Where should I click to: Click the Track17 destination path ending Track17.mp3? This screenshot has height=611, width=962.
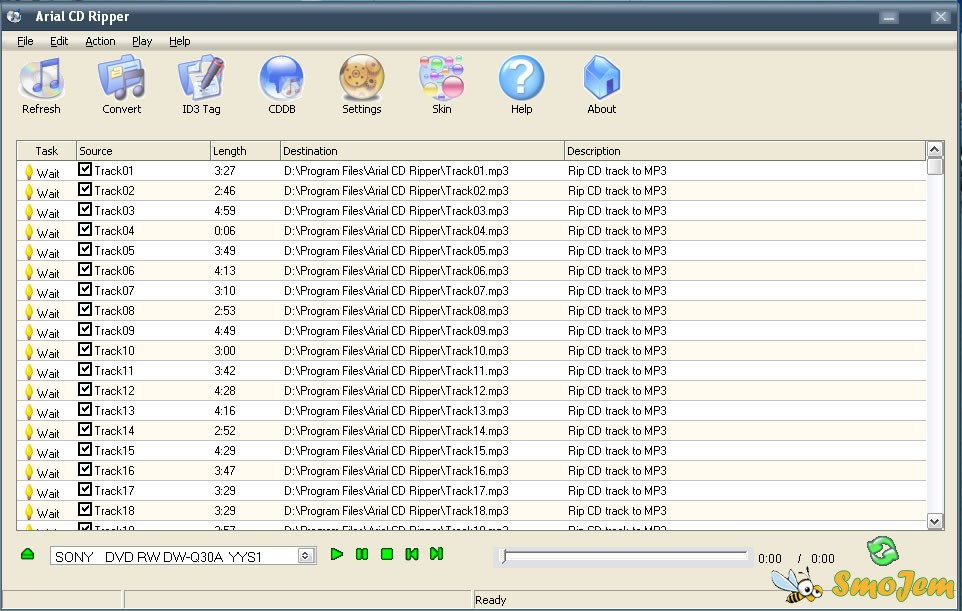396,491
